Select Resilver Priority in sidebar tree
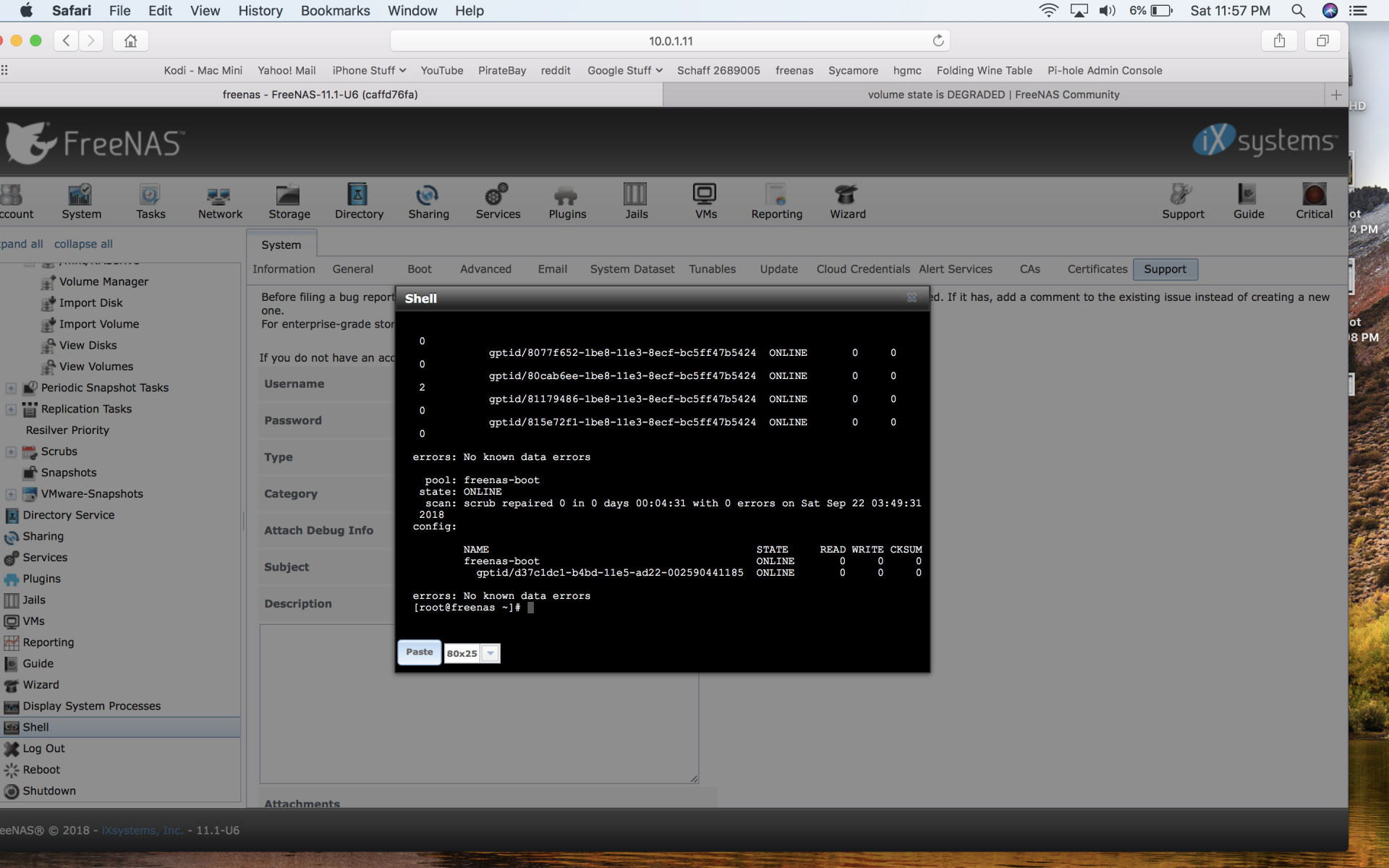This screenshot has width=1389, height=868. pyautogui.click(x=67, y=430)
